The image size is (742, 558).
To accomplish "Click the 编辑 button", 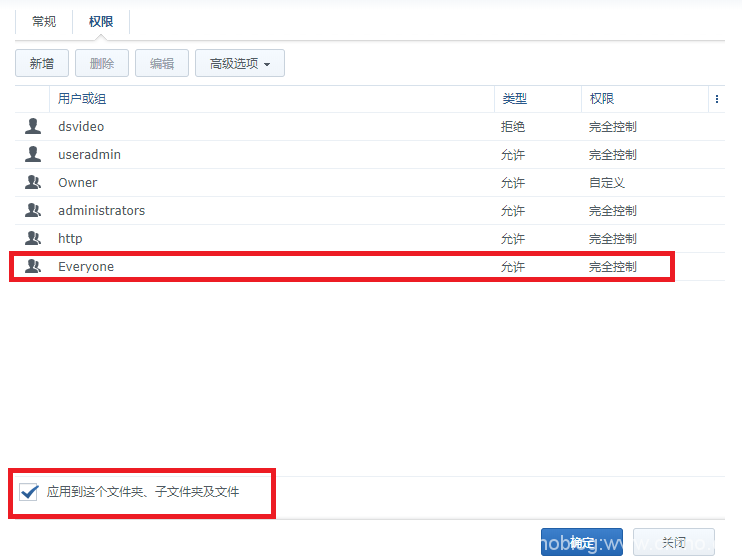I will coord(161,63).
